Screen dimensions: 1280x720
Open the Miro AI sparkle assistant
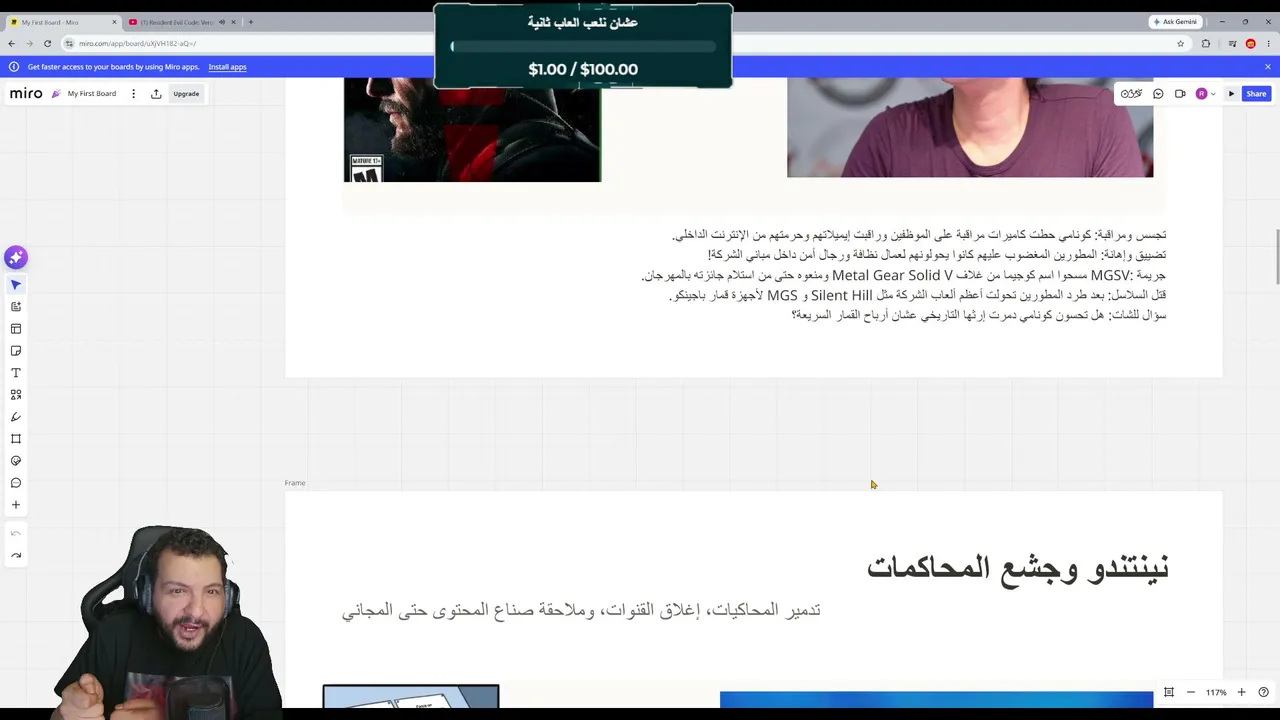pos(15,258)
